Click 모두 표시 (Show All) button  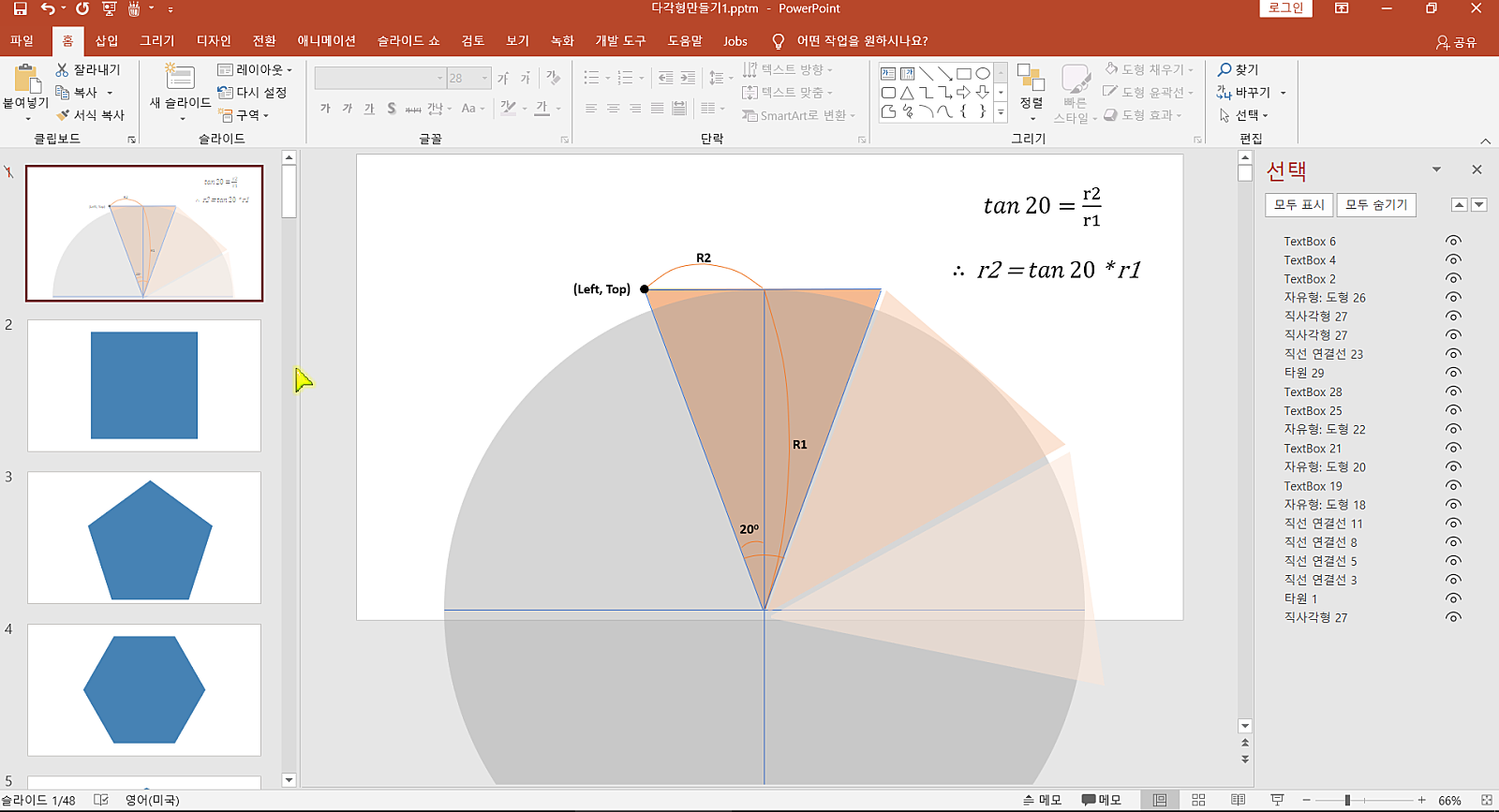pos(1299,204)
